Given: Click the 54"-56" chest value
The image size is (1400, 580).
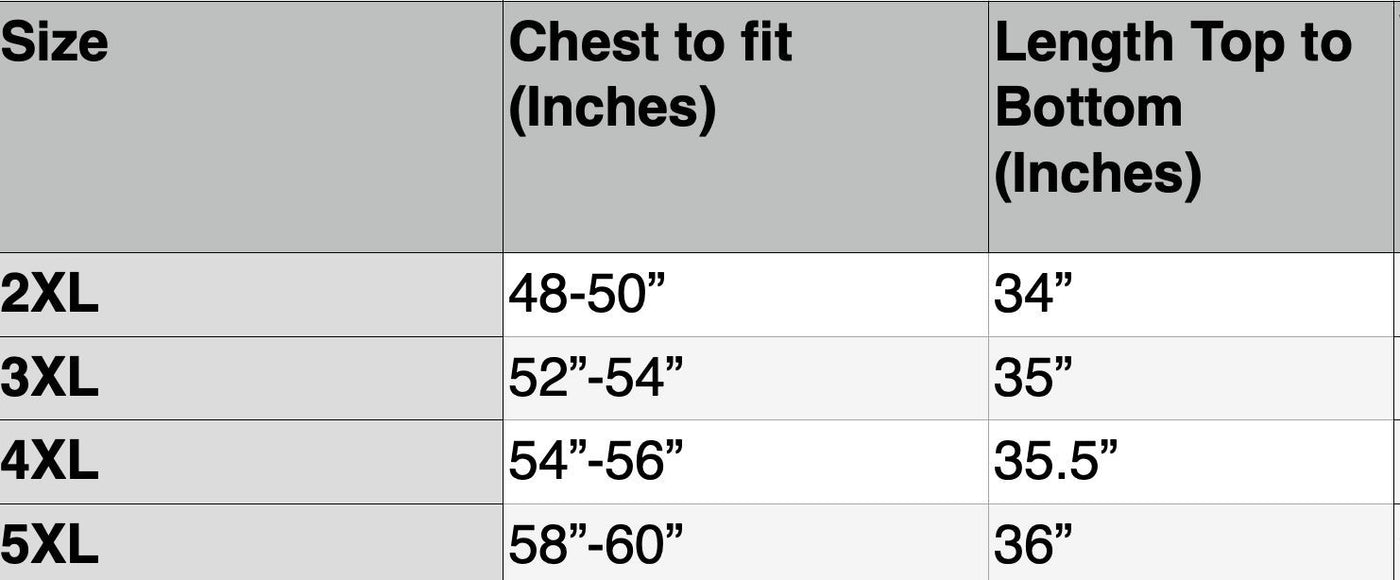Looking at the screenshot, I should [x=596, y=462].
